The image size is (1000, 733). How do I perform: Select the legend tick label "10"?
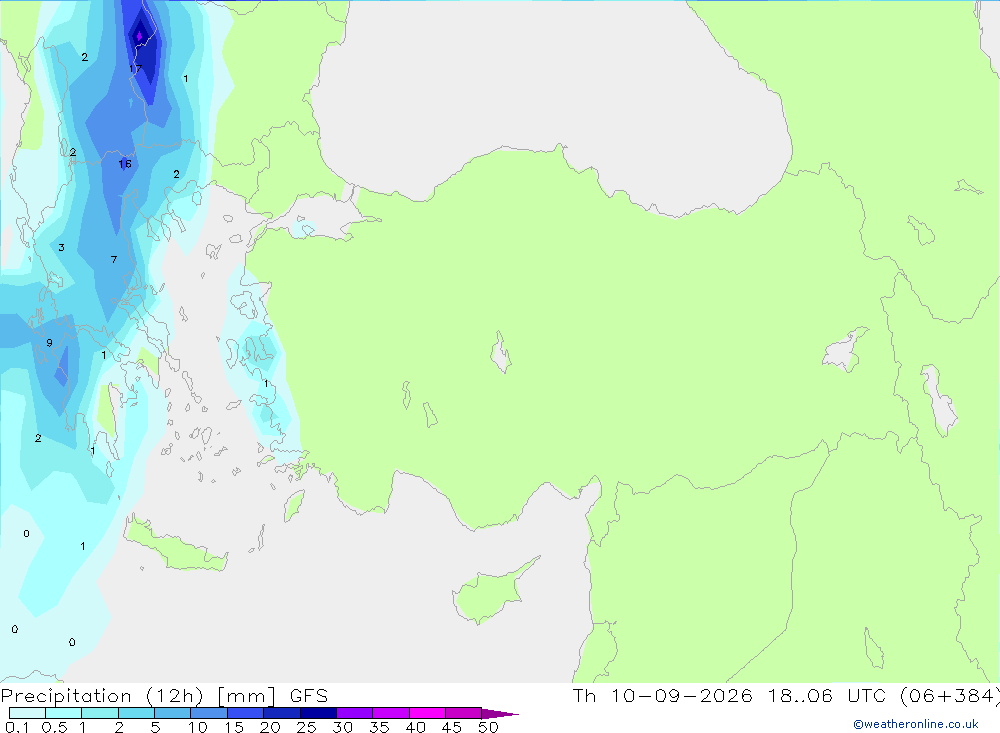(198, 727)
